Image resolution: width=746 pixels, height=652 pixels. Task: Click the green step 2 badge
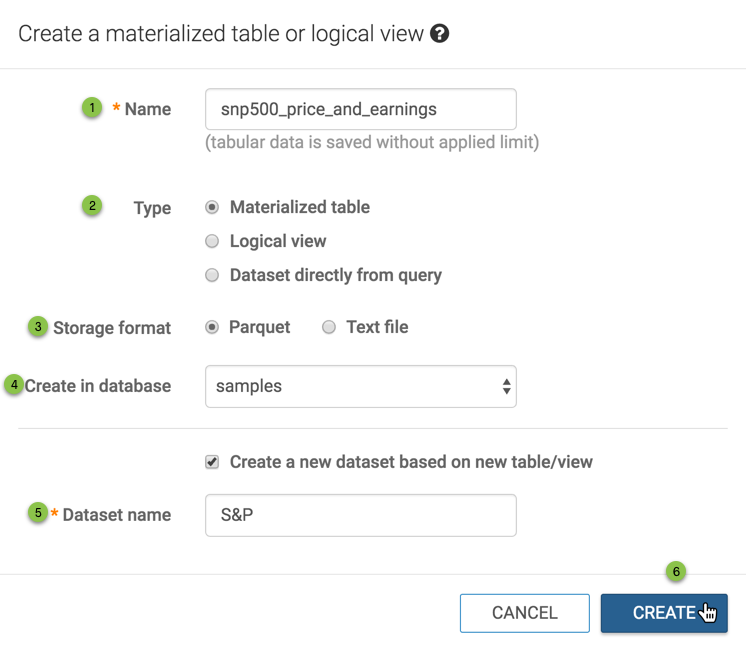coord(92,206)
